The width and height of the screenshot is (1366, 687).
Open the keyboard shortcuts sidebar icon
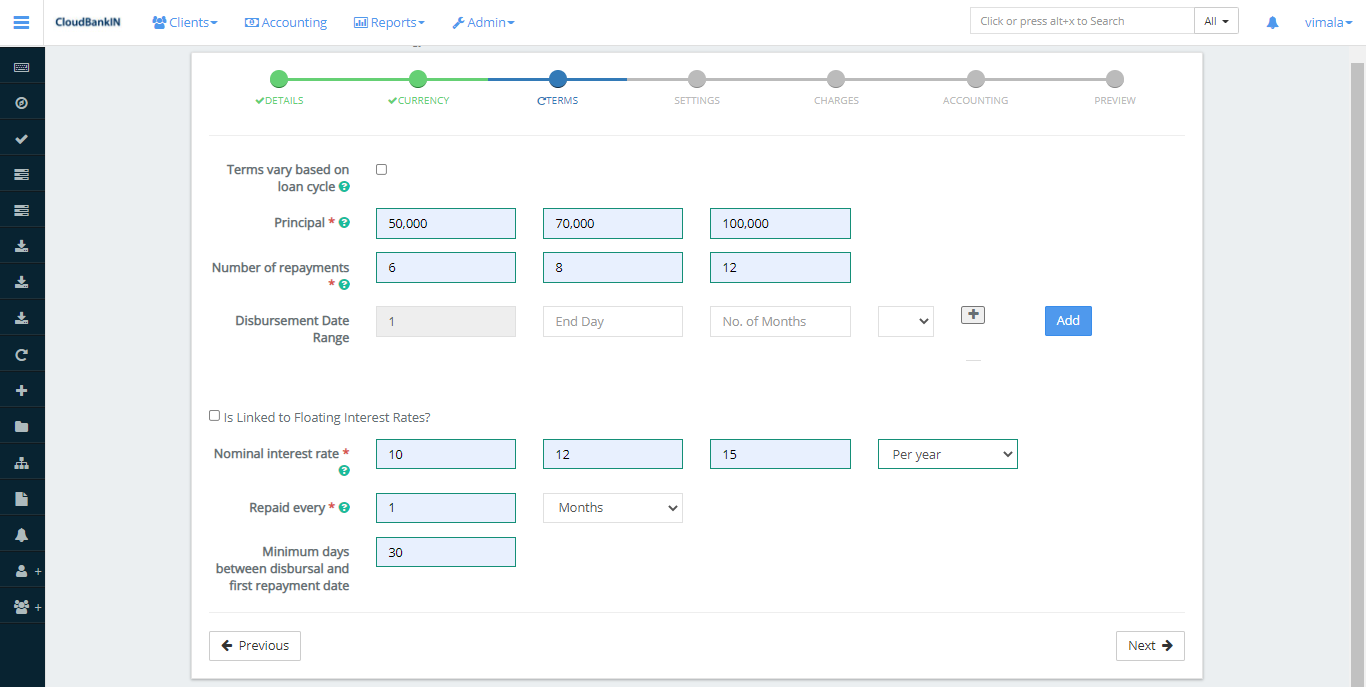coord(21,67)
